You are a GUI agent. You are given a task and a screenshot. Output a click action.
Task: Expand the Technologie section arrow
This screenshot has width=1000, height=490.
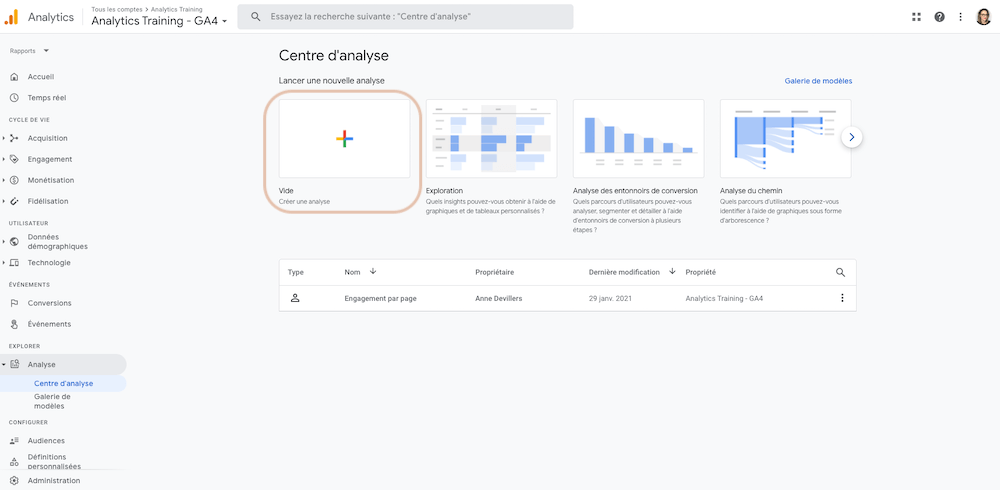pos(4,263)
